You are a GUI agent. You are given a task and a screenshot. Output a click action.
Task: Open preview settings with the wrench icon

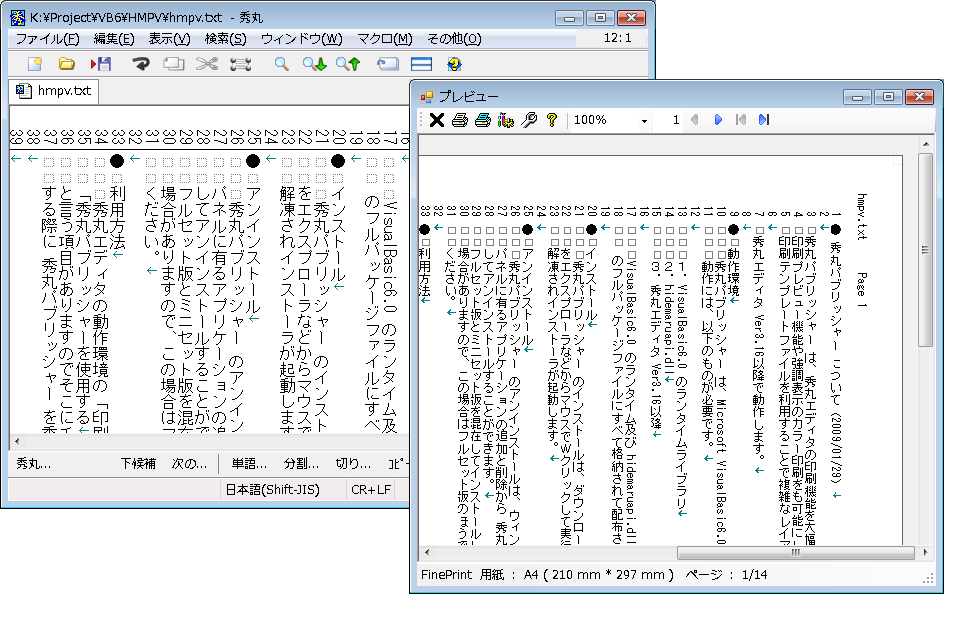pos(529,120)
